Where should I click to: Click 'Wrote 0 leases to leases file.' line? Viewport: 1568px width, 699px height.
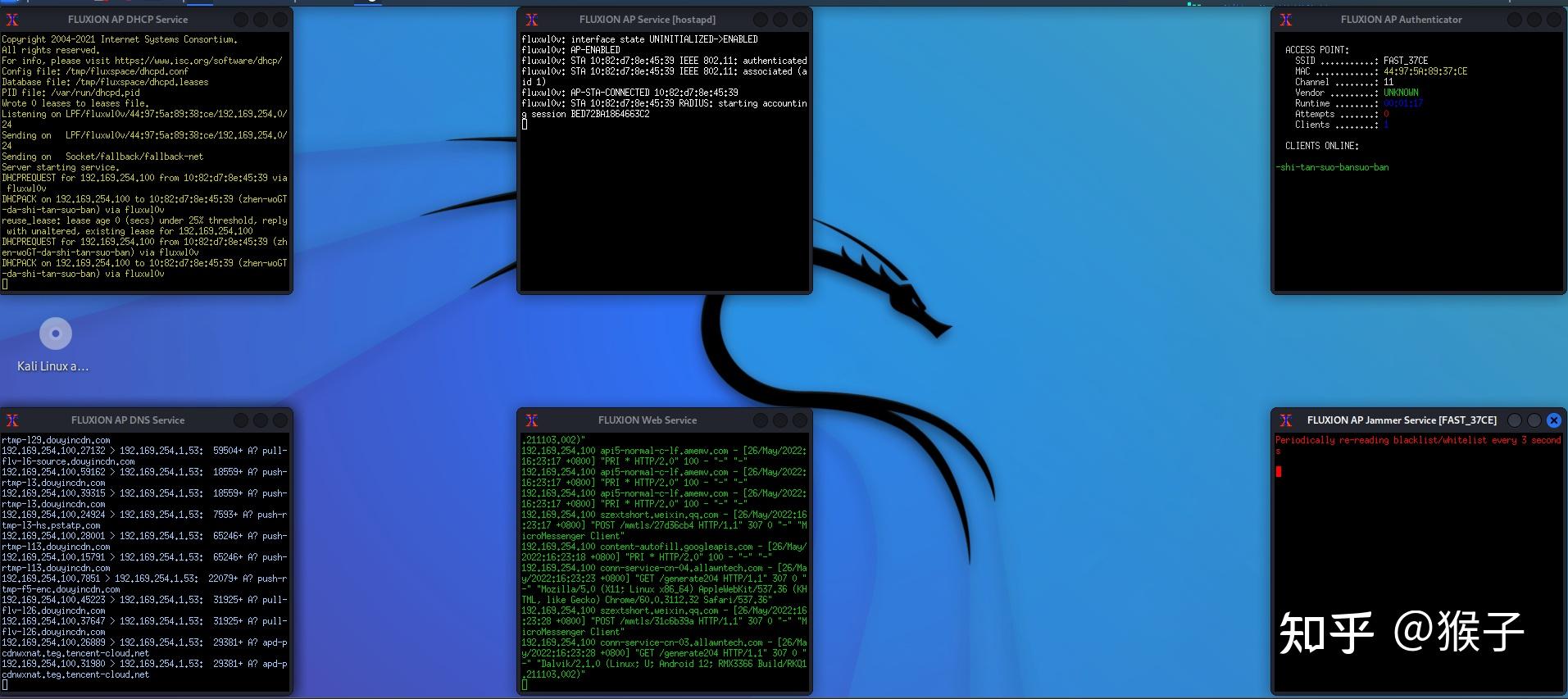(75, 103)
